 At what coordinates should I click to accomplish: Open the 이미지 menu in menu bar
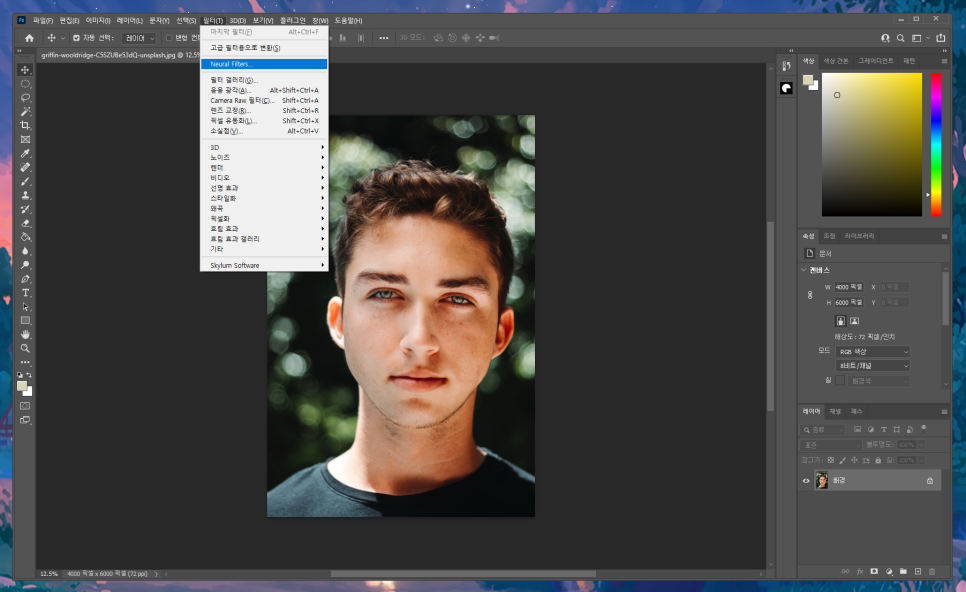[x=98, y=20]
